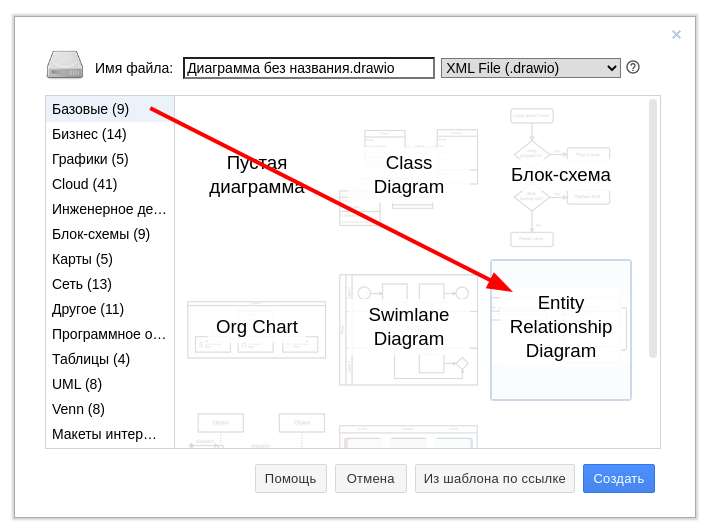Screen dimensions: 716x532
Task: Click the template list vertical scrollbar
Action: pos(653,228)
